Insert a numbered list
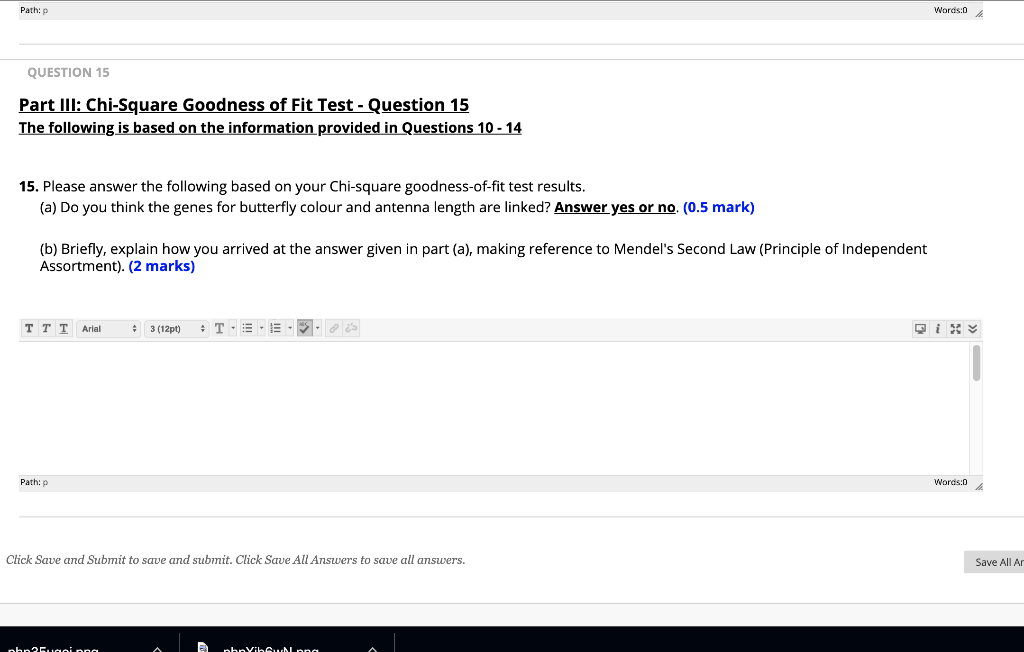Image resolution: width=1024 pixels, height=652 pixels. pyautogui.click(x=276, y=328)
